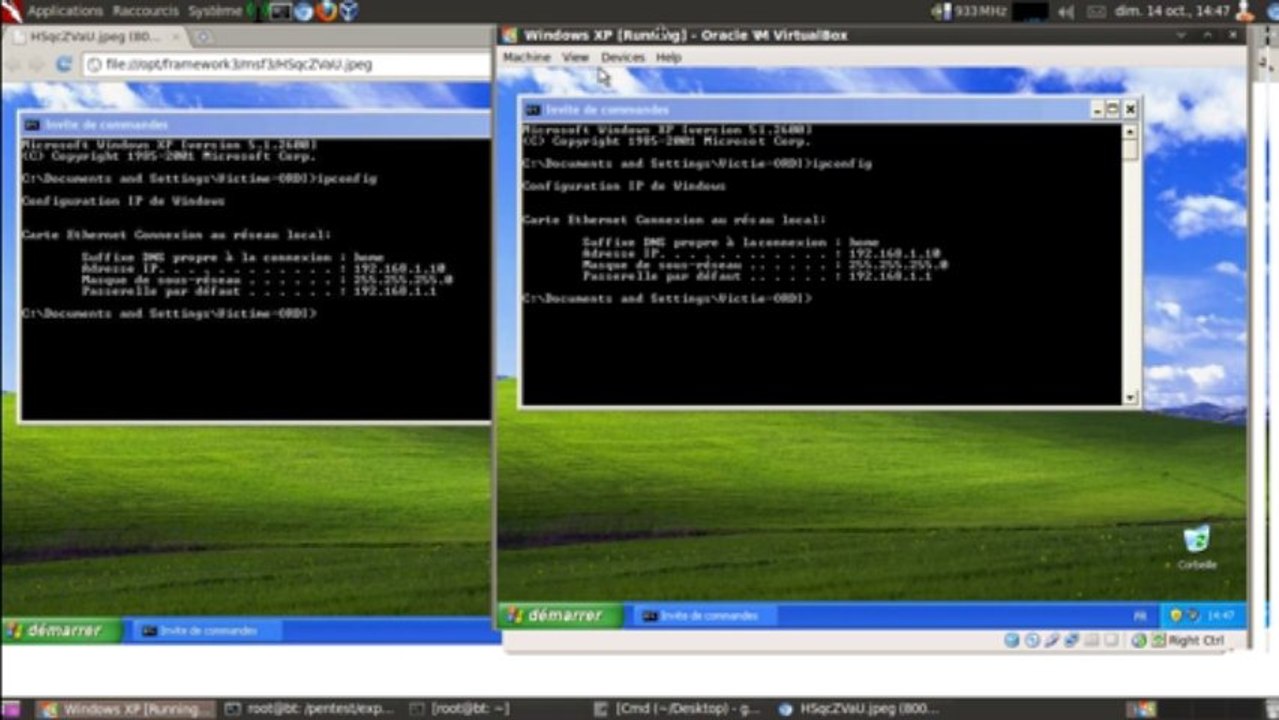The width and height of the screenshot is (1279, 720).
Task: Click the VirtualBox window title bar icon
Action: (509, 35)
